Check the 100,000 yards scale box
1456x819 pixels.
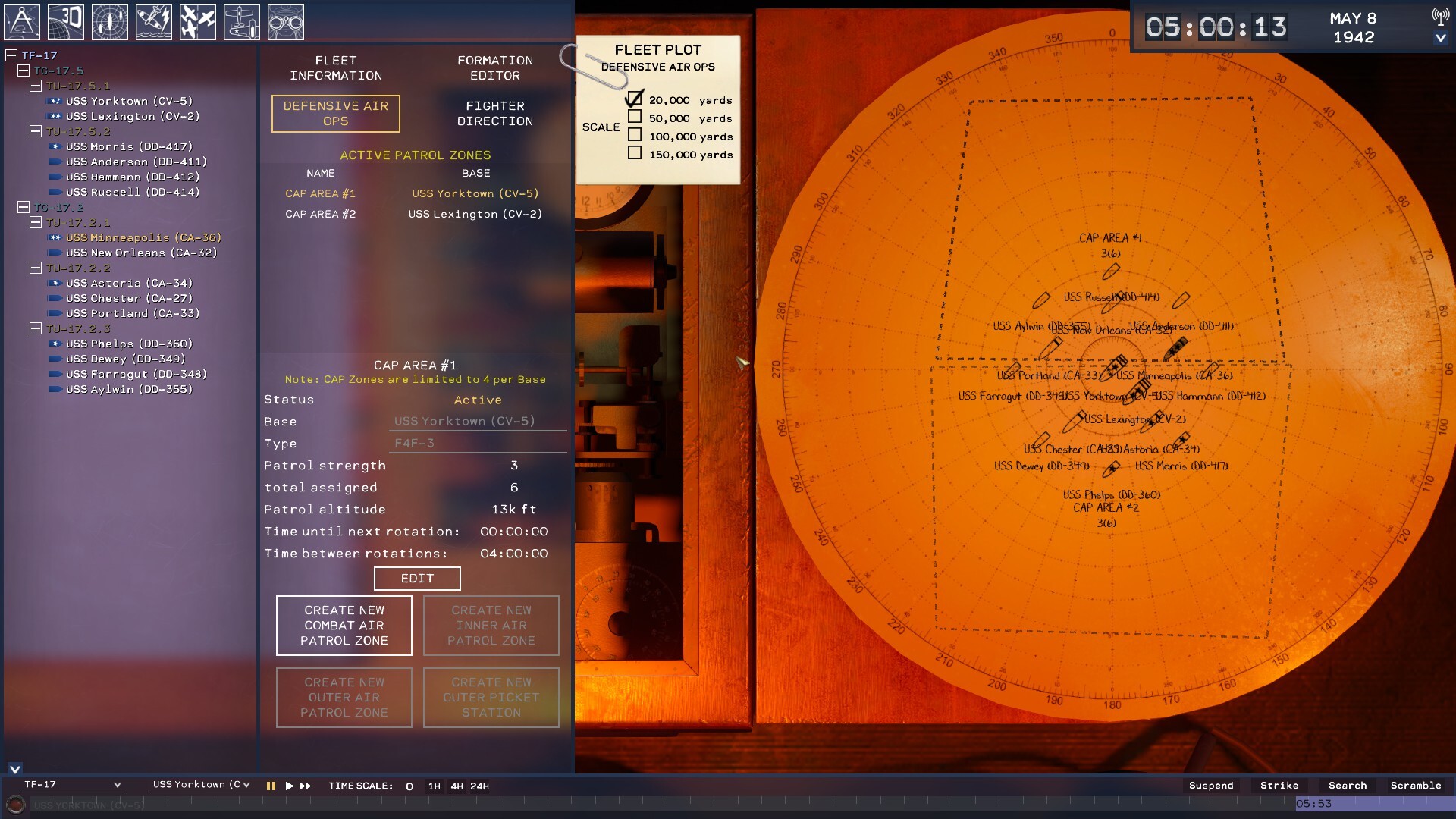[x=635, y=135]
